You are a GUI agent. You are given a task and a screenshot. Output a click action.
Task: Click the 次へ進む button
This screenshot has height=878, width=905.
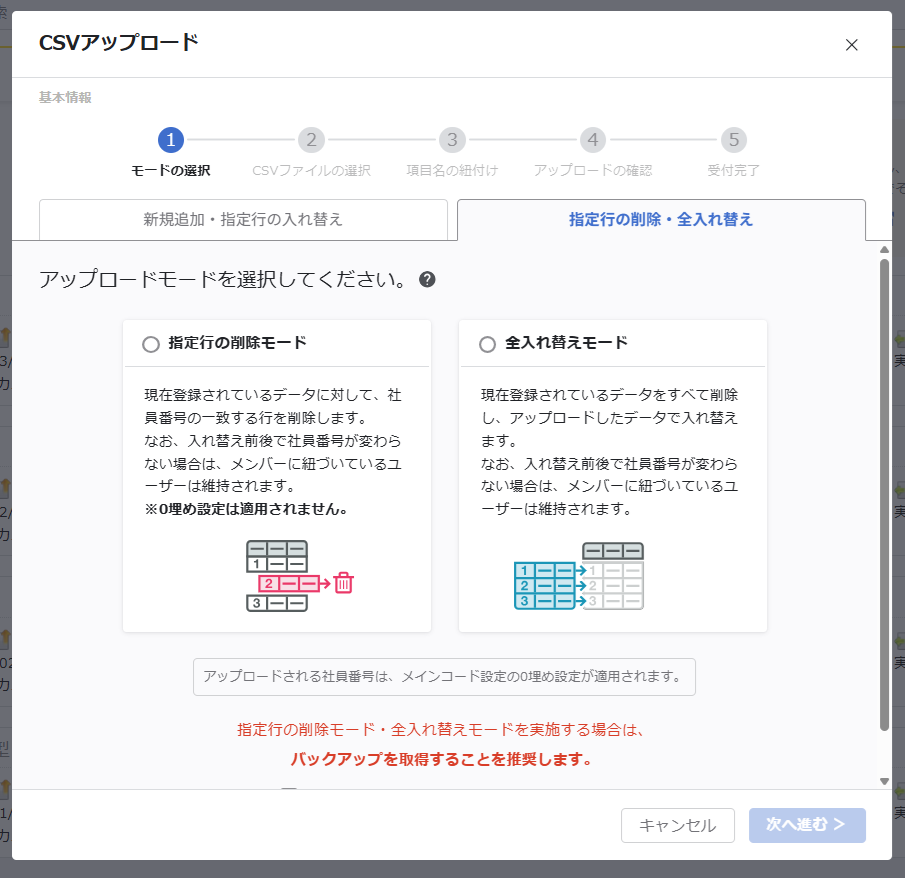click(807, 825)
